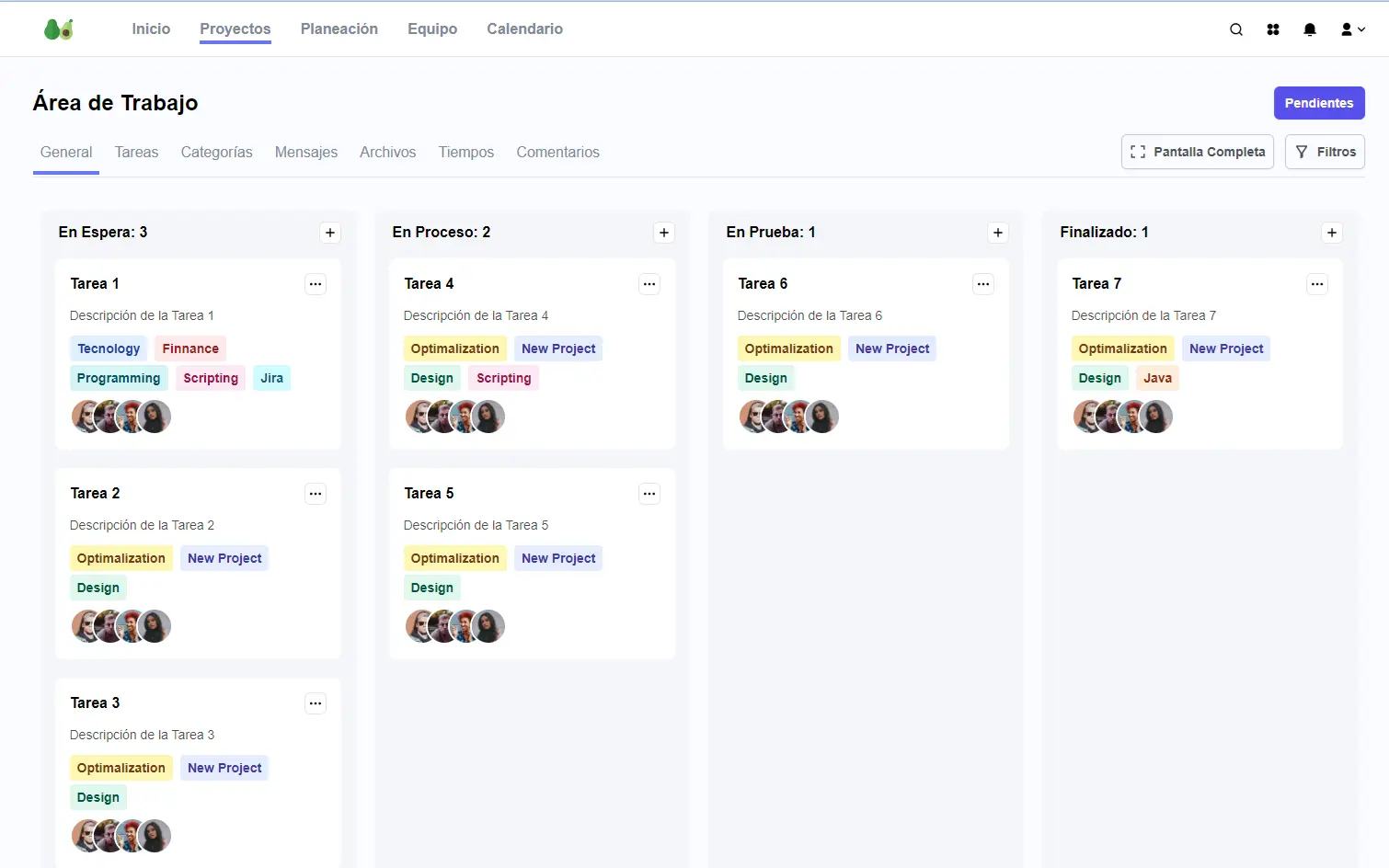Click the avocado logo

59,29
